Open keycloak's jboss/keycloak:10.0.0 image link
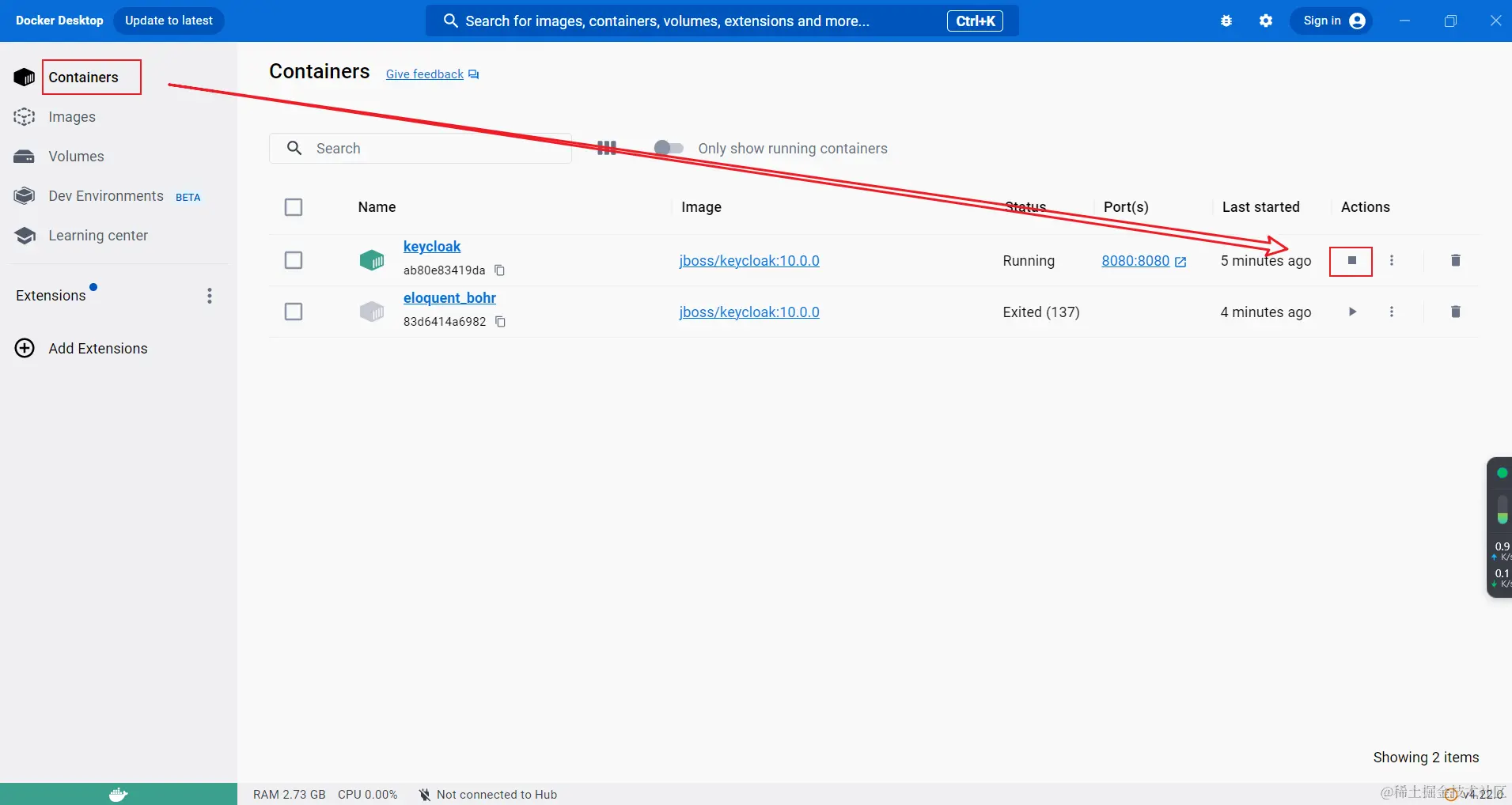 (x=749, y=261)
